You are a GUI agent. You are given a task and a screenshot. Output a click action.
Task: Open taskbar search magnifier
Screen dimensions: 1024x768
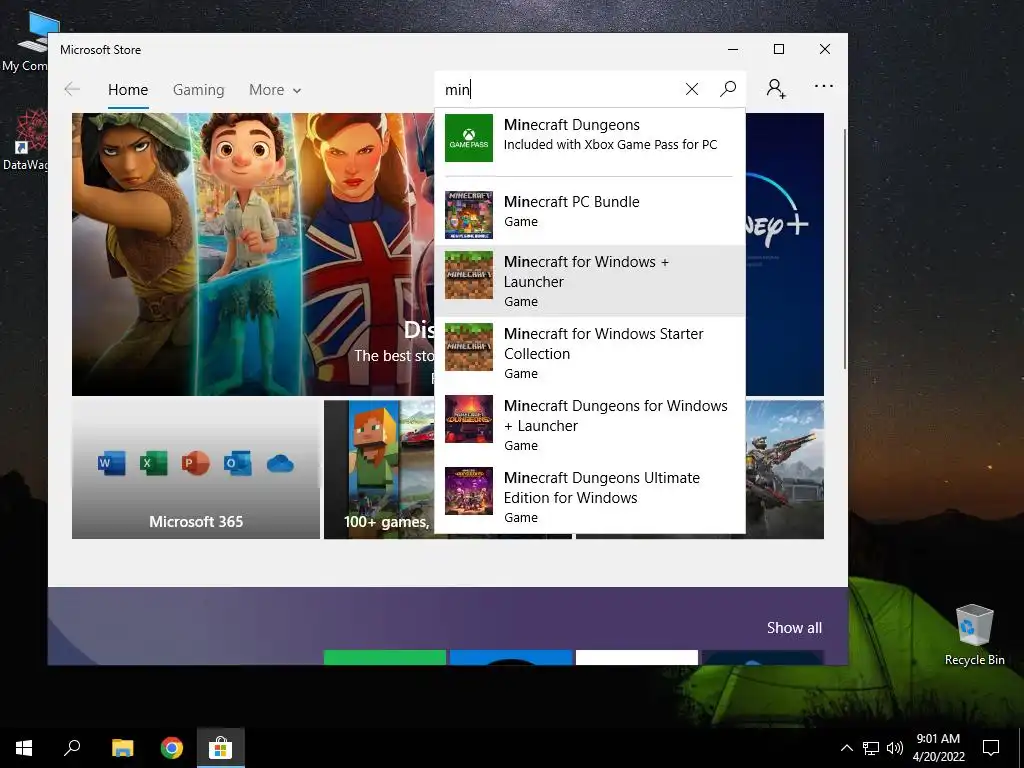click(x=72, y=748)
